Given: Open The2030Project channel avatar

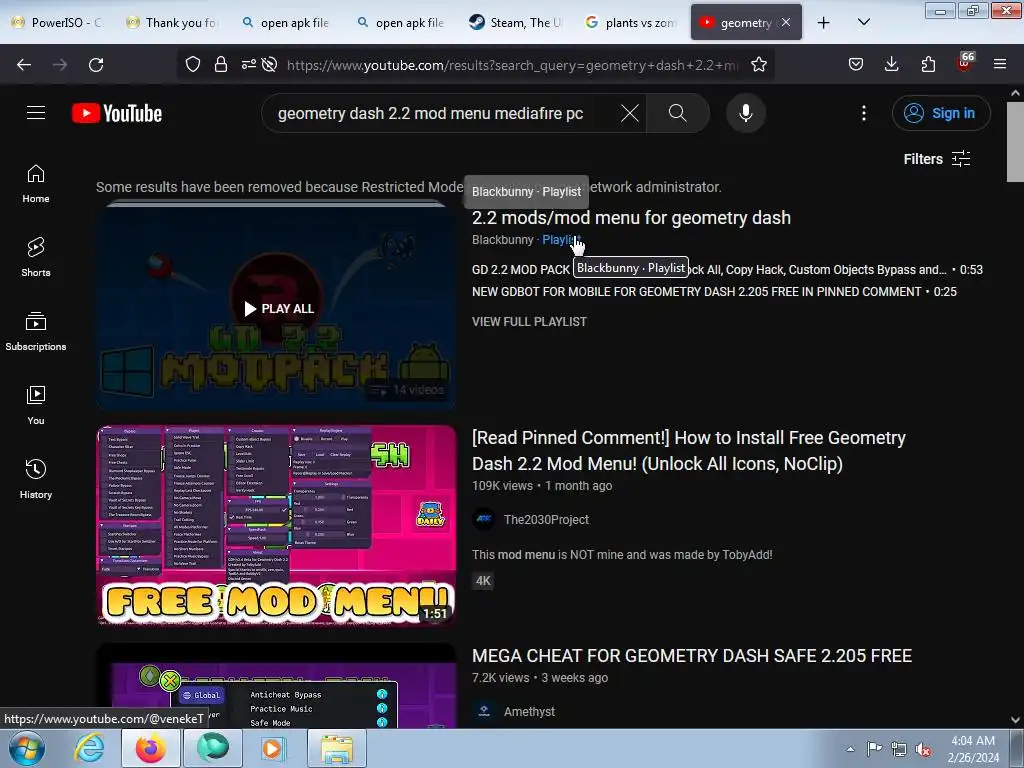Looking at the screenshot, I should pos(484,520).
